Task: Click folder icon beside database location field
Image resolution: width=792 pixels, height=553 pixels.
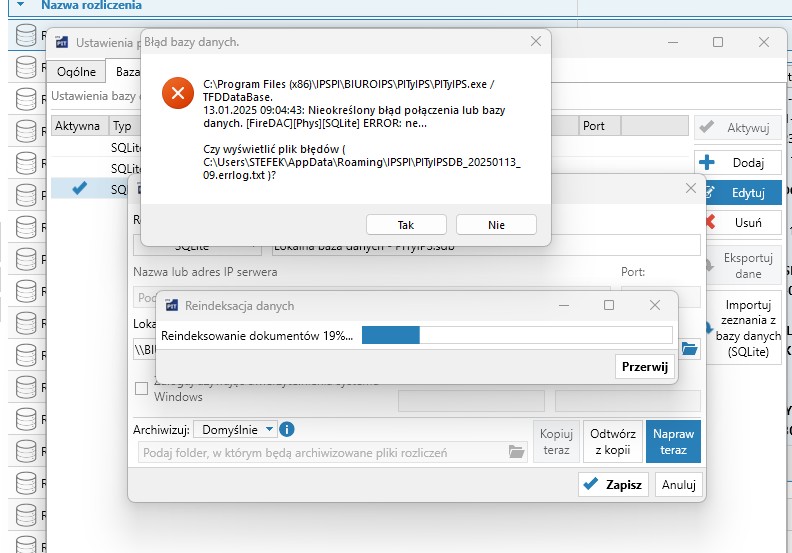Action: pyautogui.click(x=689, y=349)
